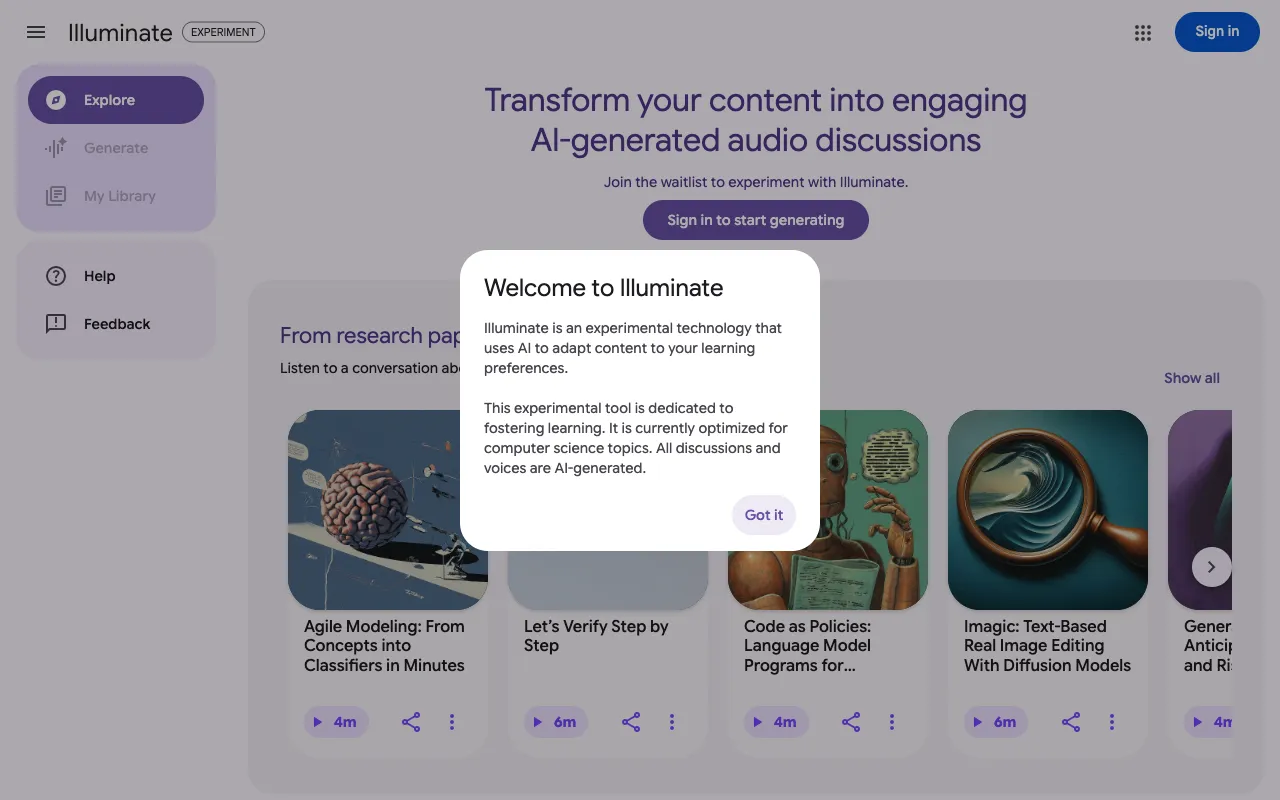
Task: Open options menu for Let's Verify Step by Step
Action: tap(672, 721)
